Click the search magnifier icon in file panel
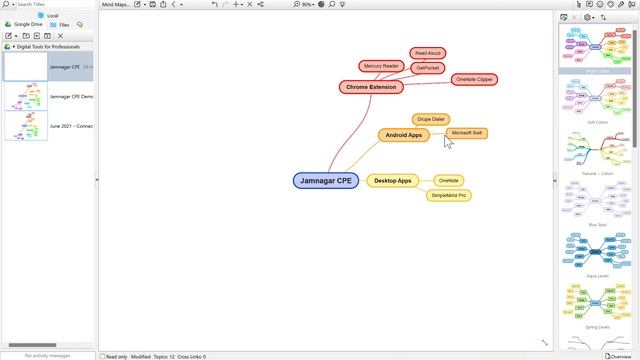 (x=6, y=4)
